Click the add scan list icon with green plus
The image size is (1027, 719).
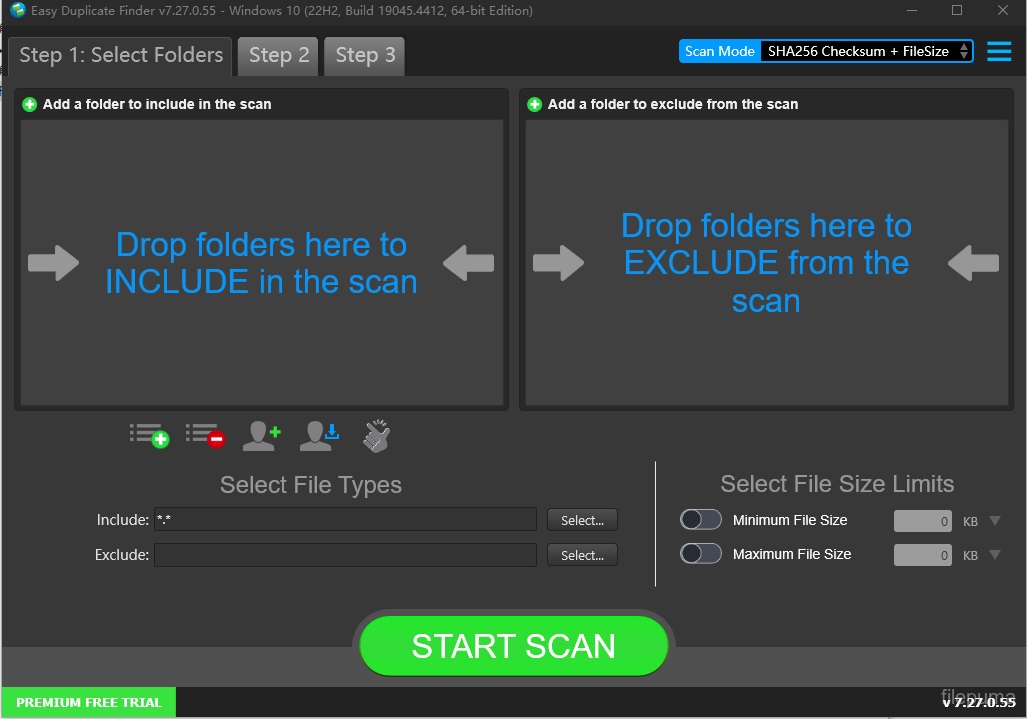(148, 435)
